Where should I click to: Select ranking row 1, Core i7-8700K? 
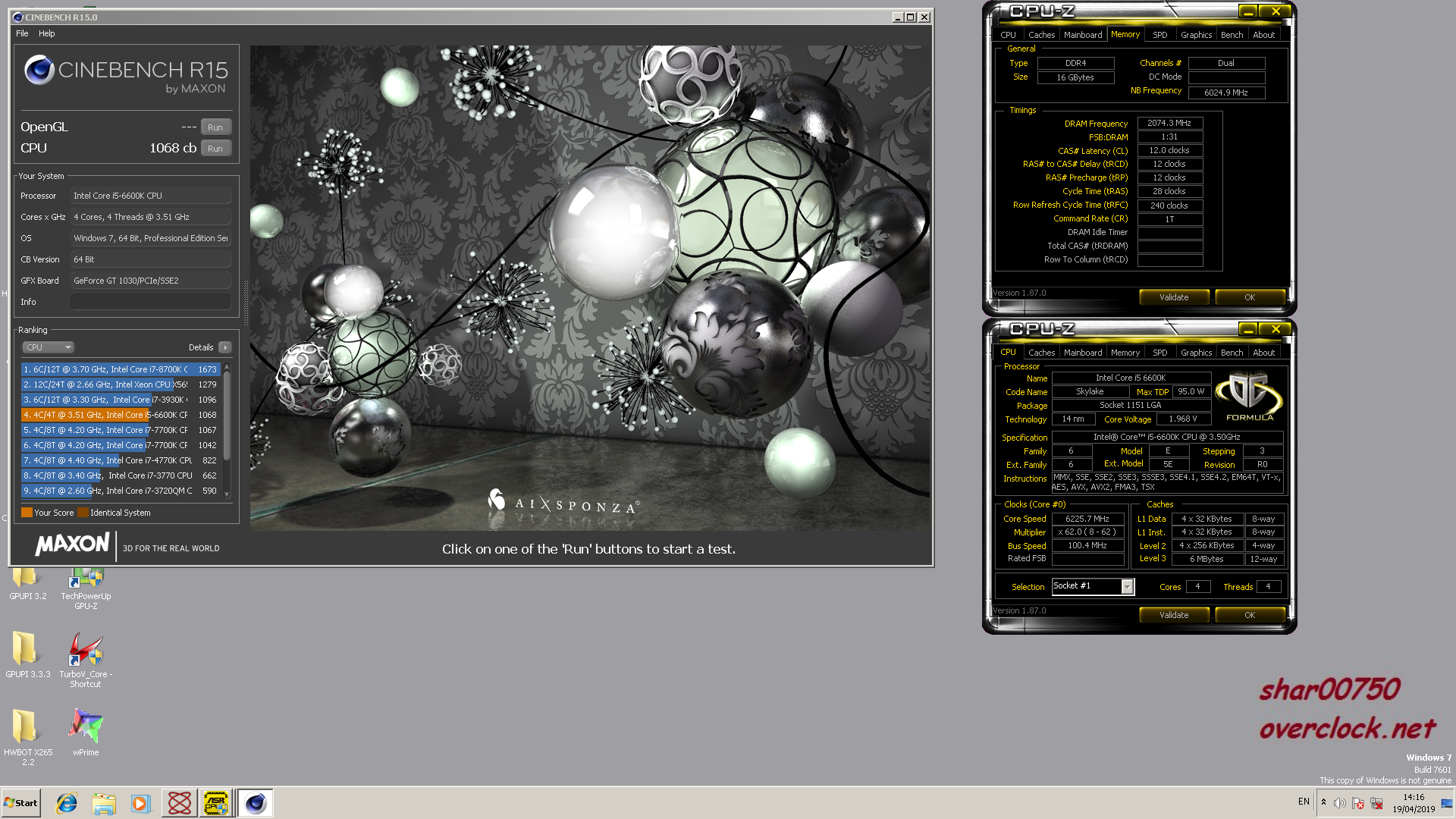pyautogui.click(x=121, y=369)
